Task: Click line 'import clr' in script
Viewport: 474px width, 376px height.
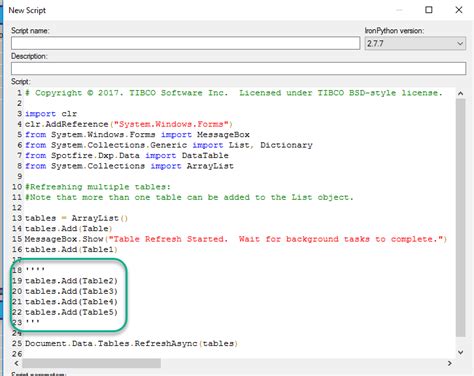Action: (x=51, y=114)
